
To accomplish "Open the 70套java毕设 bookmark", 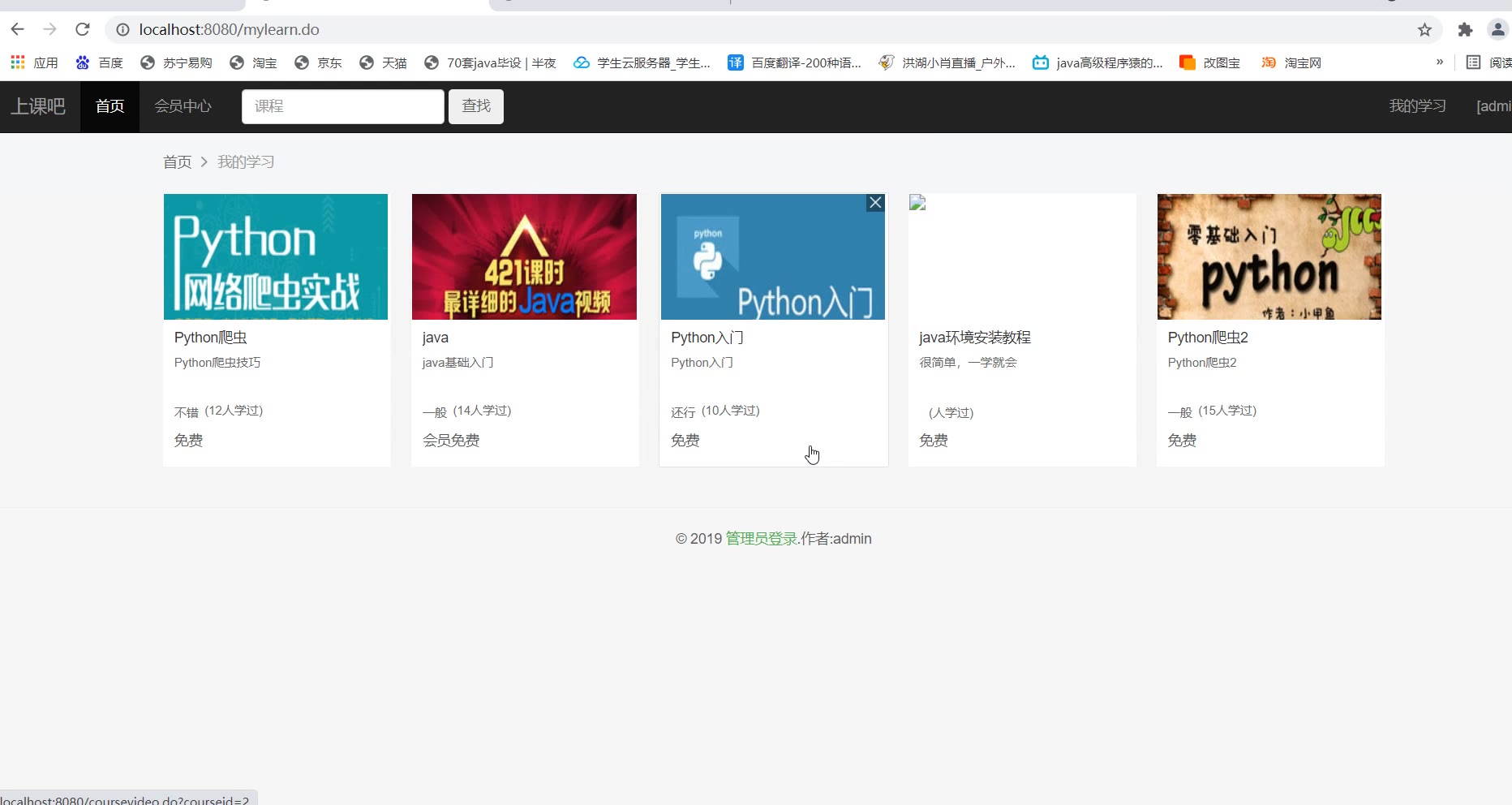I will click(x=490, y=62).
